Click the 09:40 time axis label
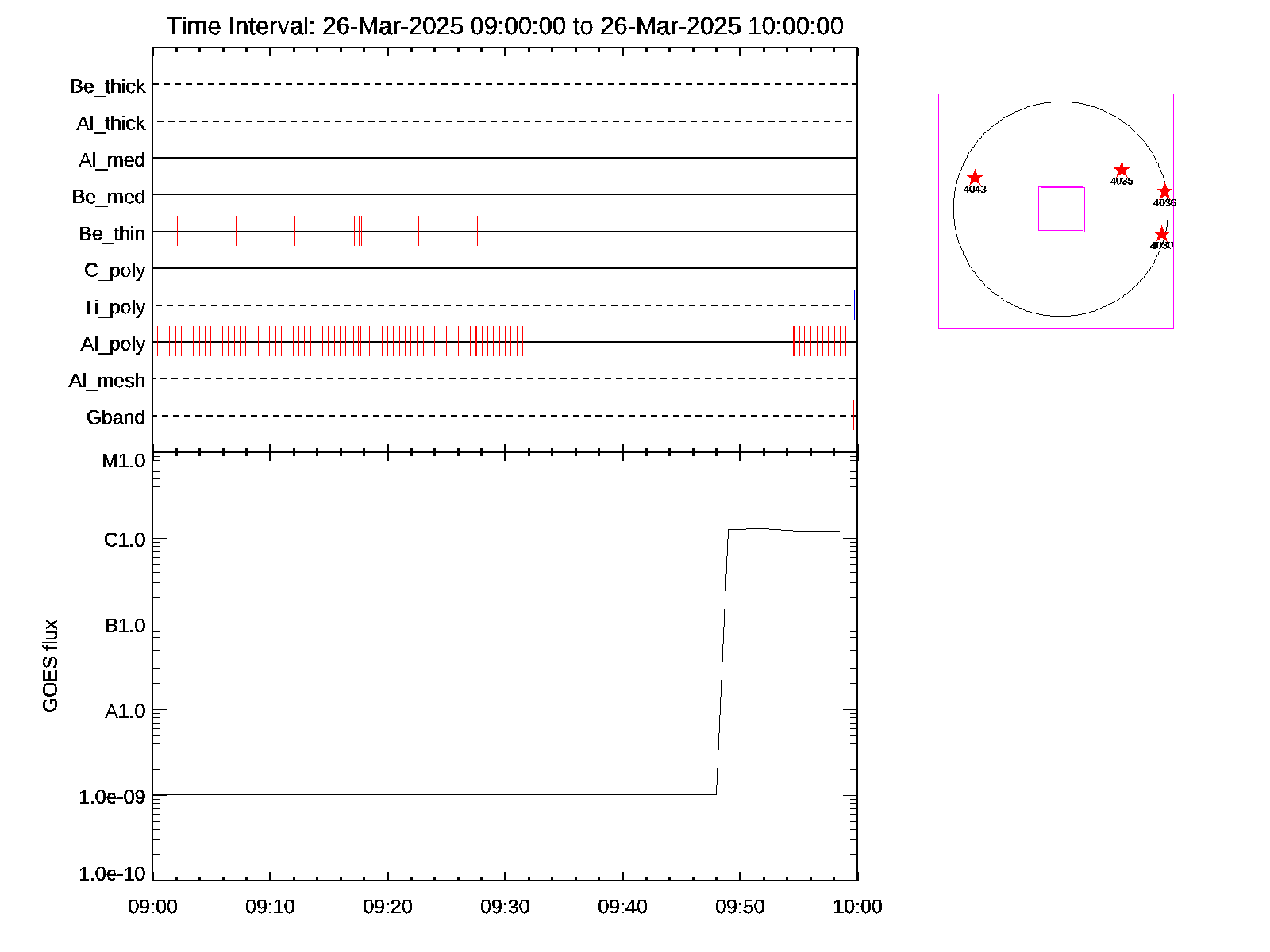The height and width of the screenshot is (952, 1270). 622,907
